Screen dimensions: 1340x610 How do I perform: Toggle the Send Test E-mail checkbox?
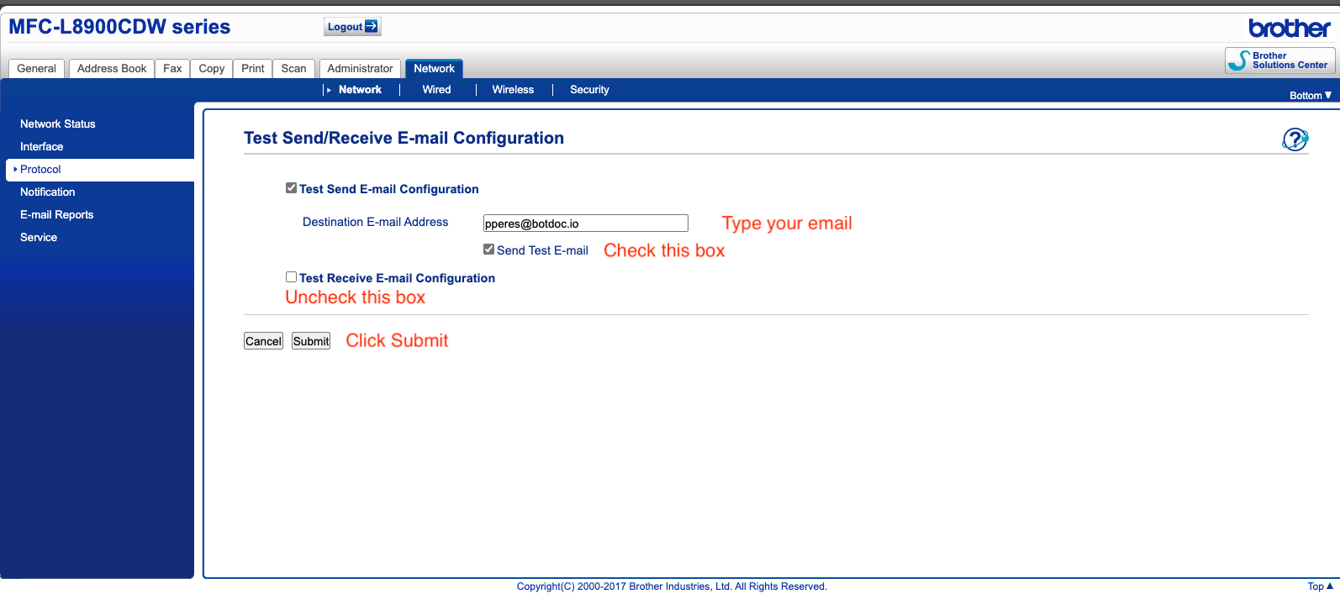click(489, 249)
